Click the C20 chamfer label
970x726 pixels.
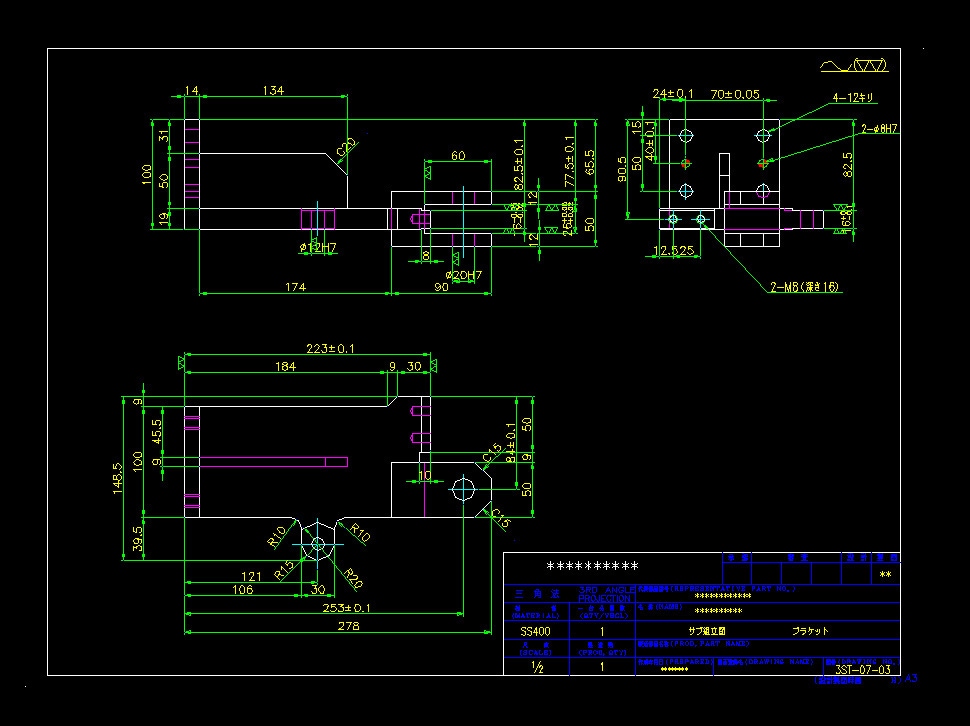(x=346, y=147)
